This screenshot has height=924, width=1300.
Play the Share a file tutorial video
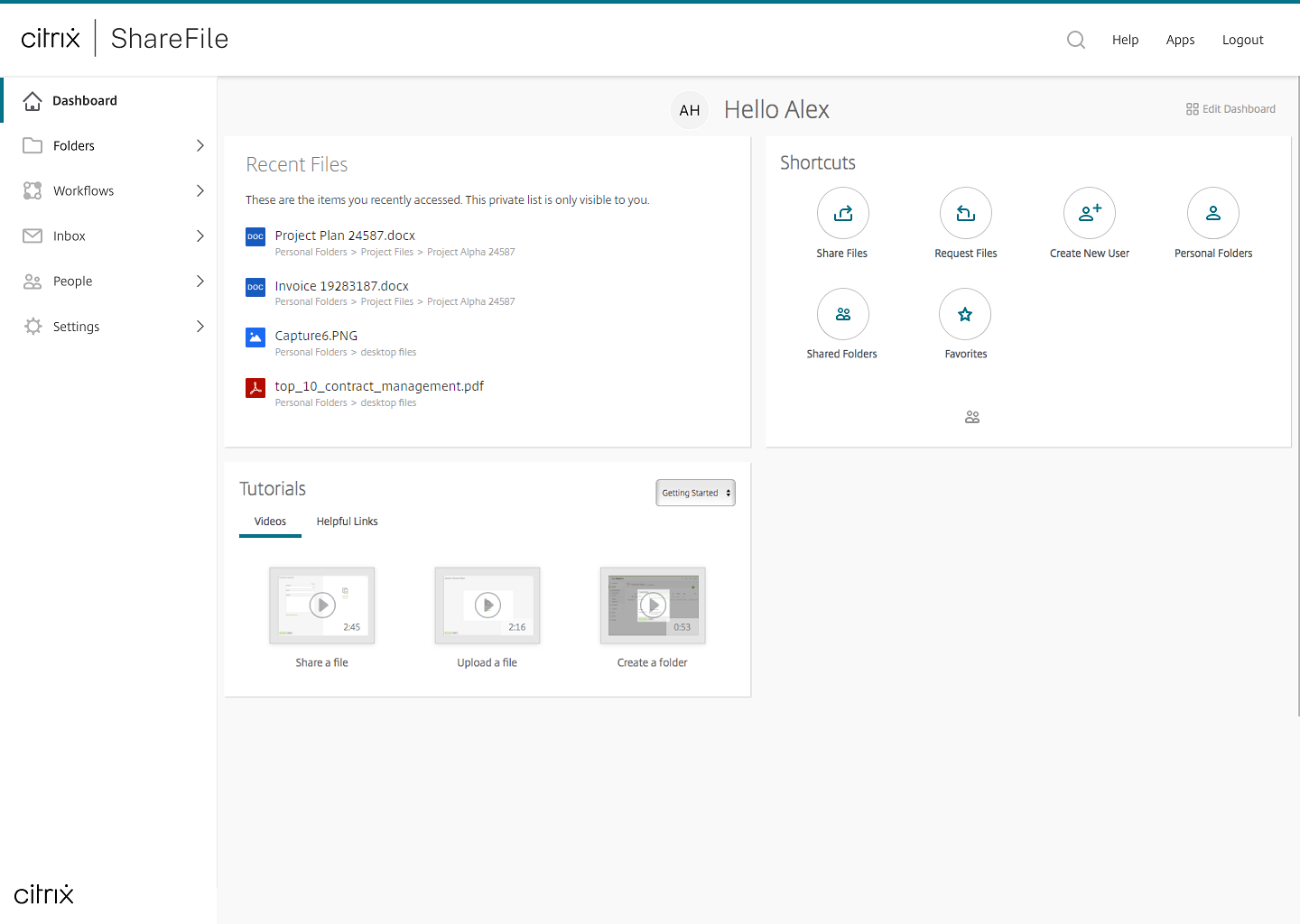click(x=322, y=605)
